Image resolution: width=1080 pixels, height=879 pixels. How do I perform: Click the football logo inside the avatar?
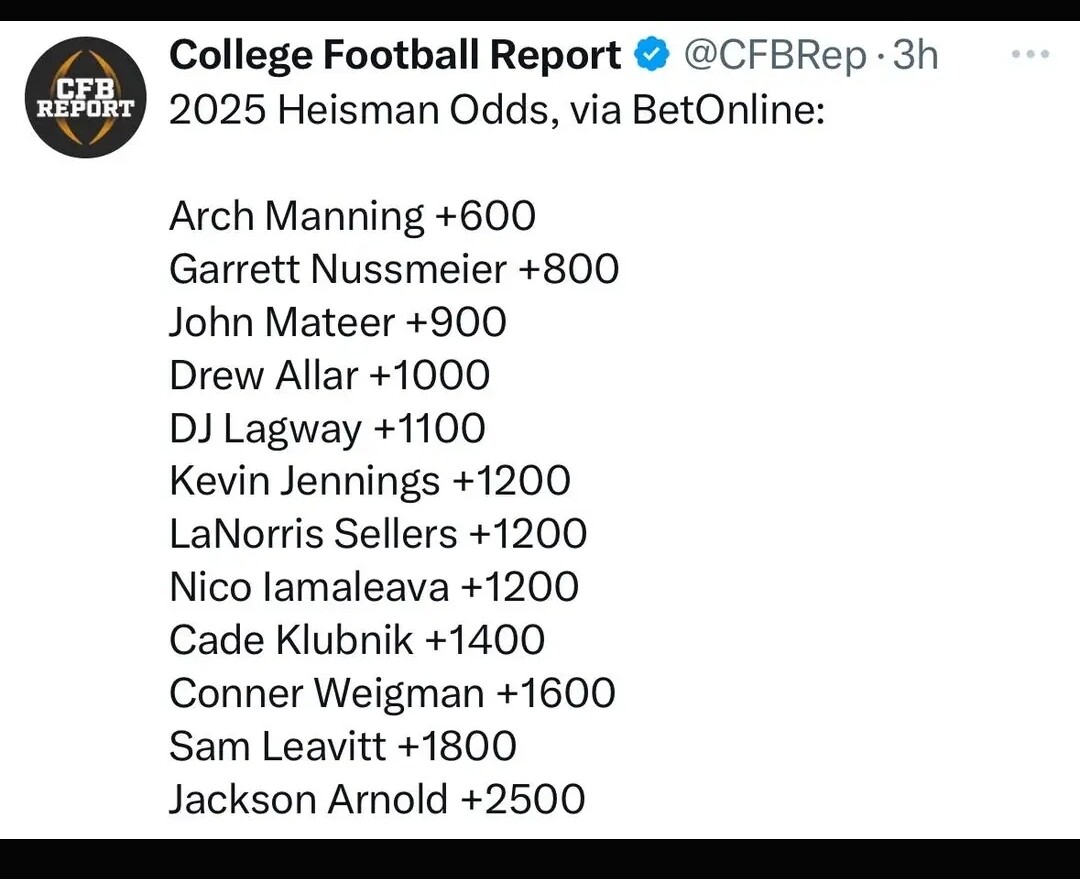85,97
